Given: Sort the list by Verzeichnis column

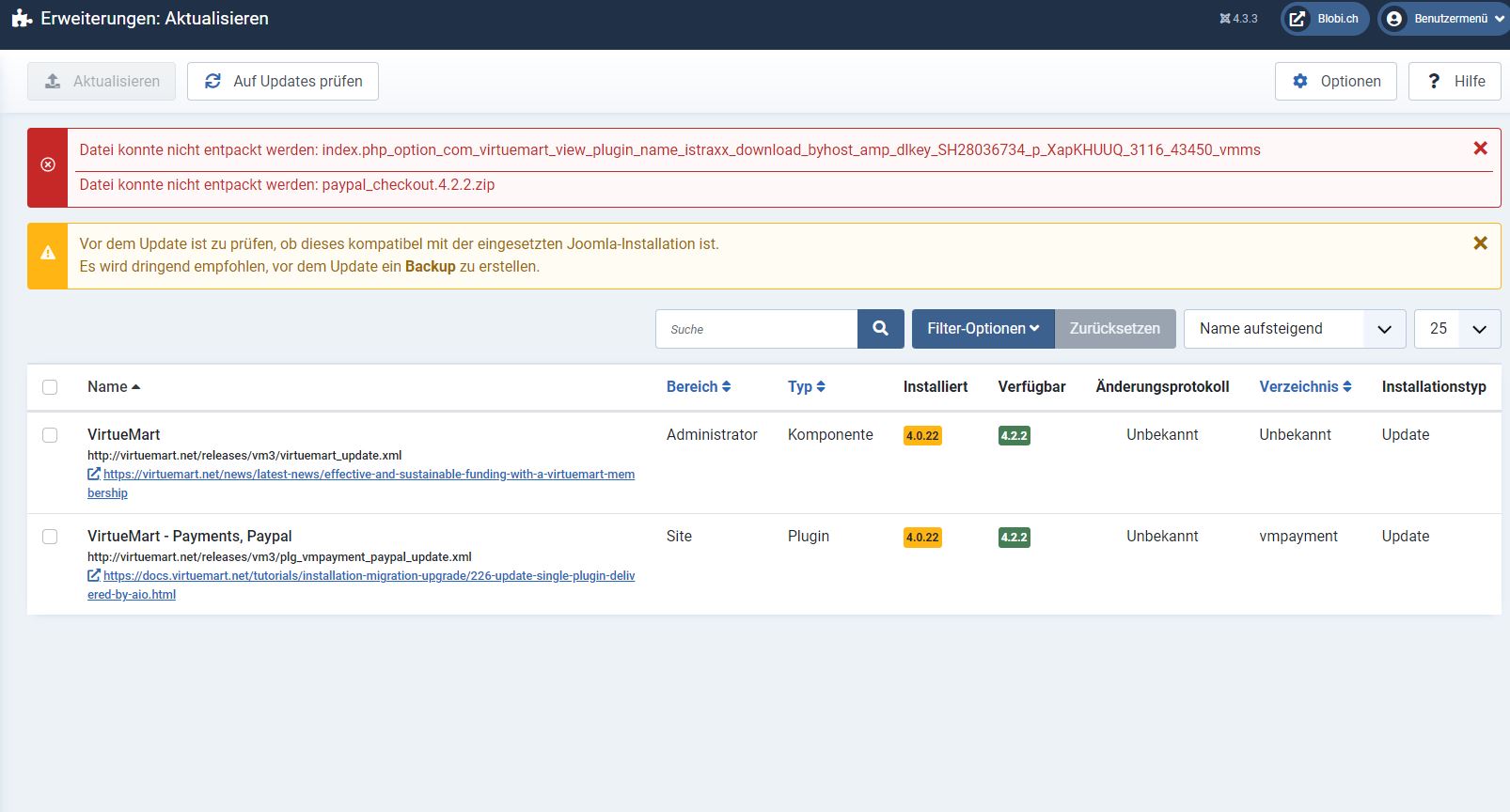Looking at the screenshot, I should (x=1304, y=387).
